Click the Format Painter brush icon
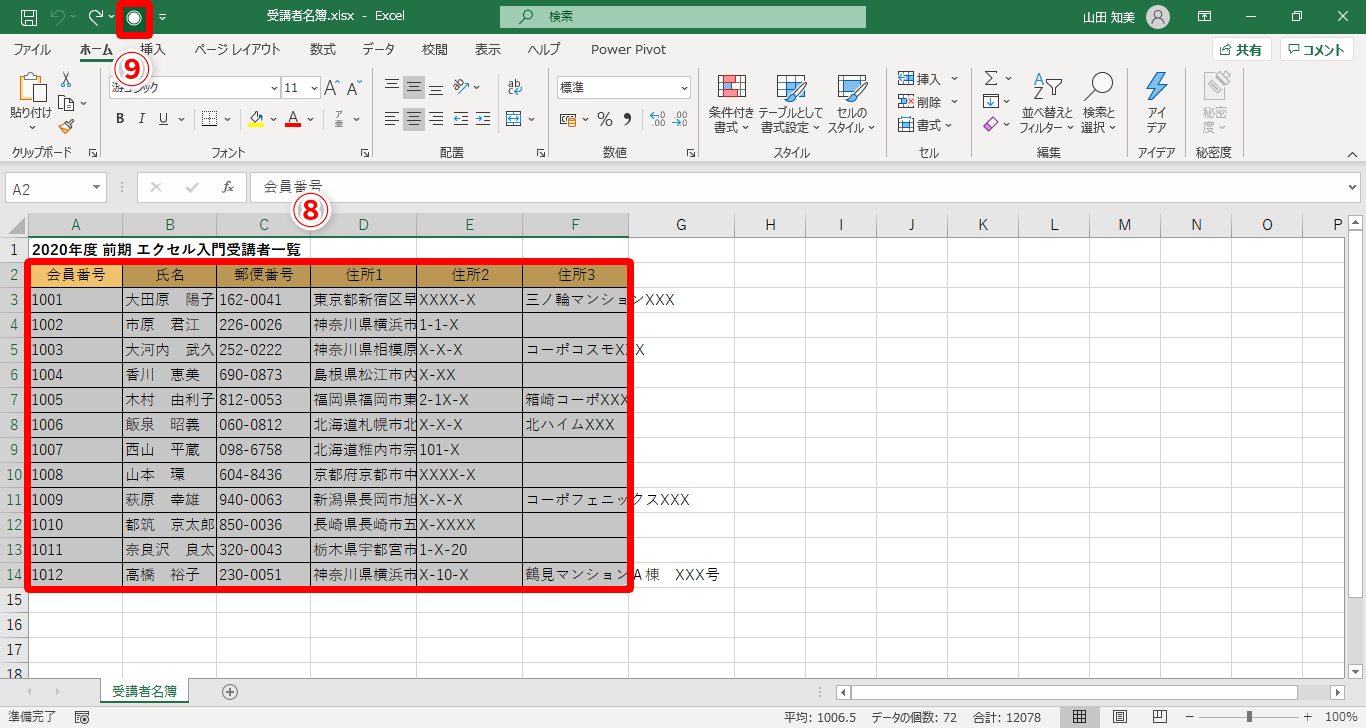The height and width of the screenshot is (728, 1366). [66, 127]
